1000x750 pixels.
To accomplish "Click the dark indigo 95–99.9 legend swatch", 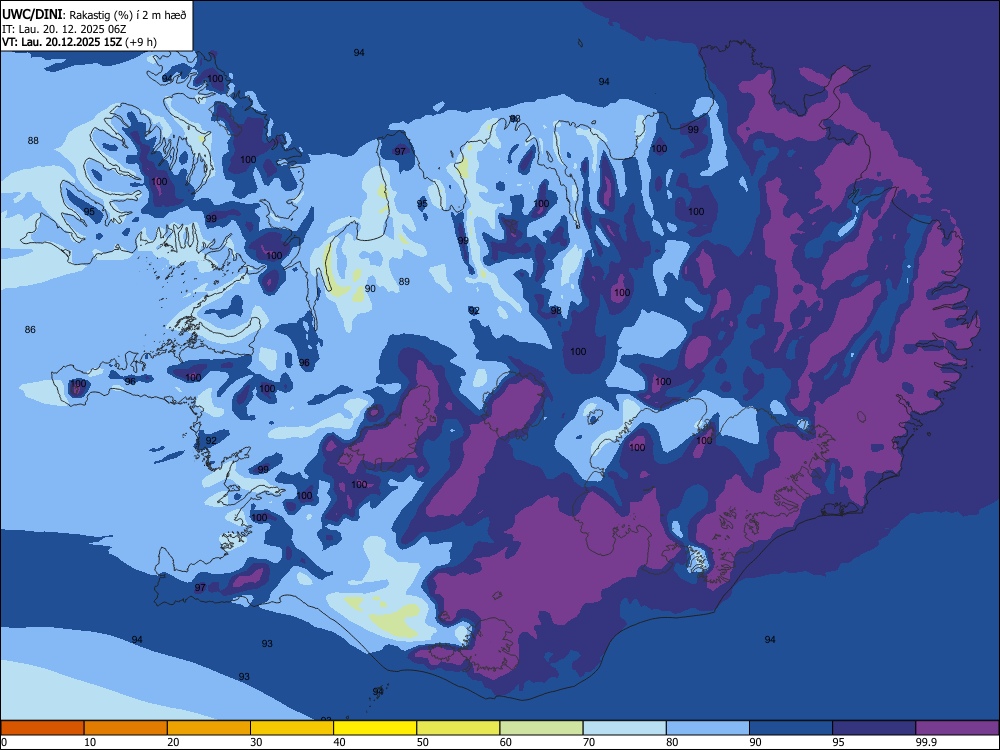I will [874, 728].
